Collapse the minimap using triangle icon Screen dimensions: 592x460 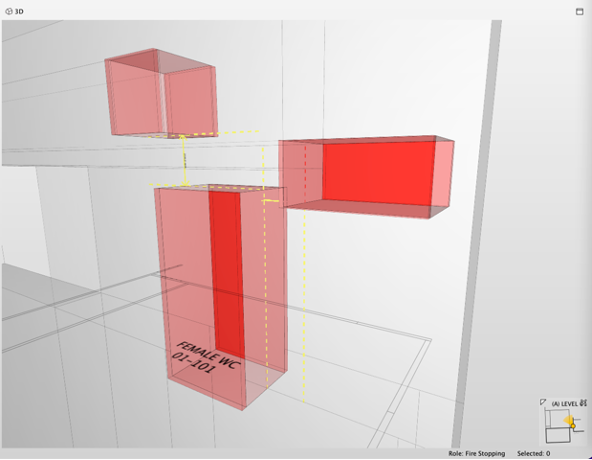click(x=543, y=402)
